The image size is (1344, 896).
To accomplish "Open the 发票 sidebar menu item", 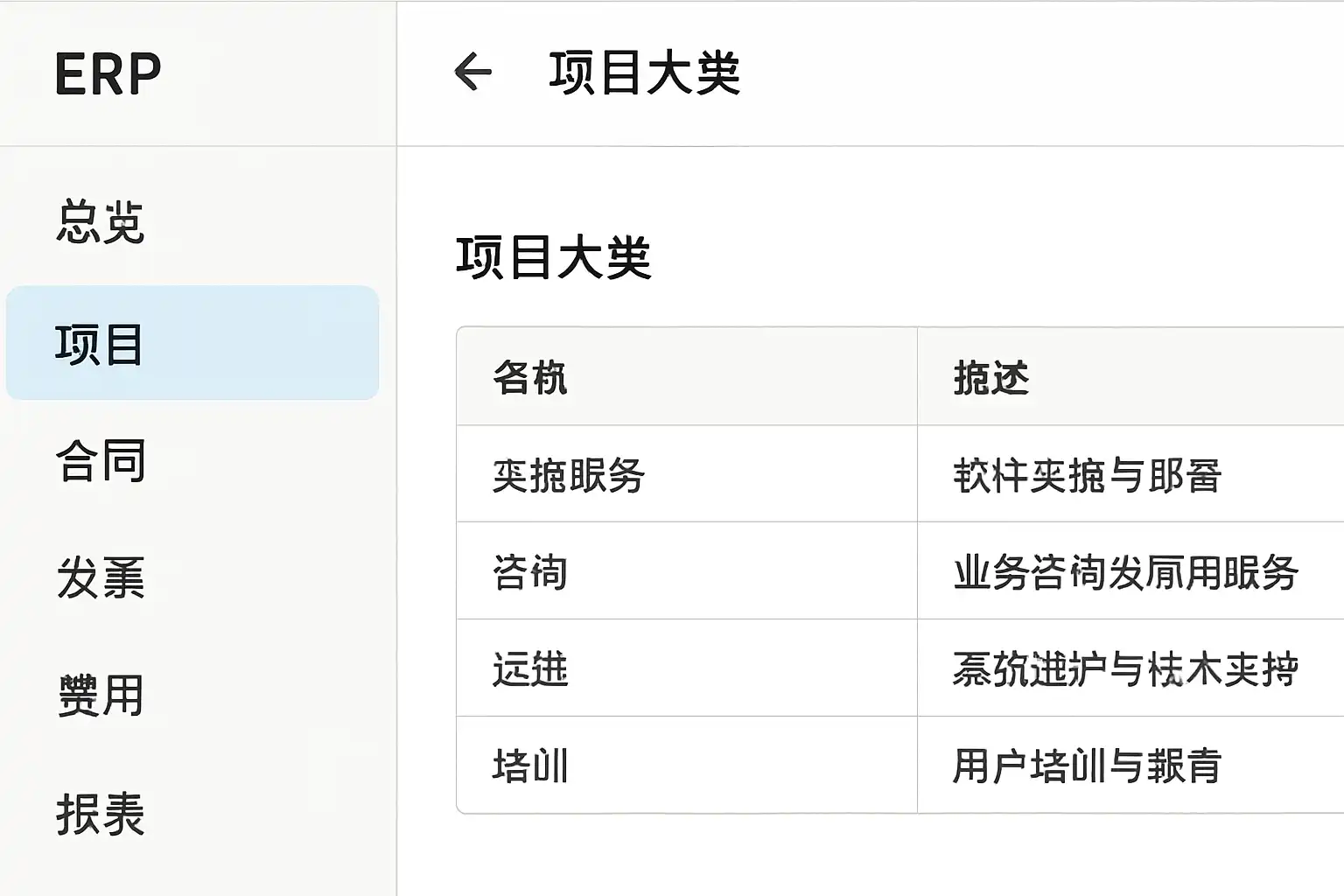I will coord(101,577).
